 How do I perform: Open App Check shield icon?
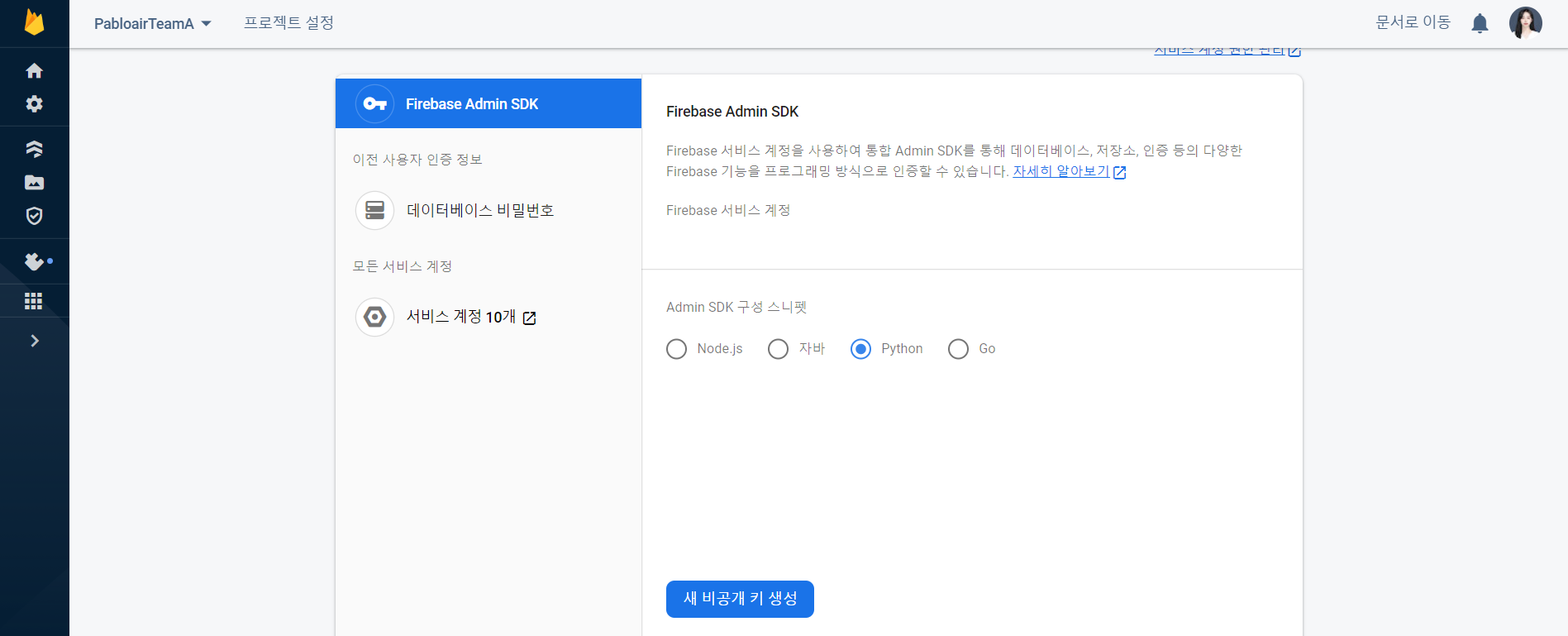(x=34, y=216)
